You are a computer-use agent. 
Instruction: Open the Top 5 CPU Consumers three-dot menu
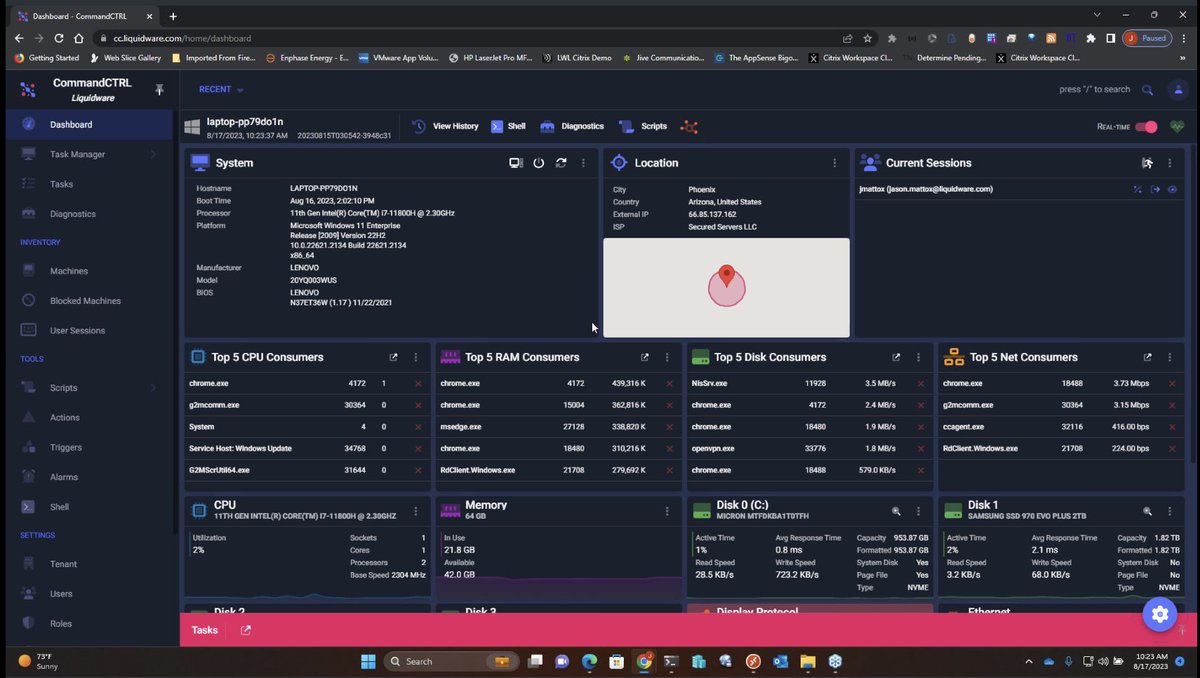(416, 357)
